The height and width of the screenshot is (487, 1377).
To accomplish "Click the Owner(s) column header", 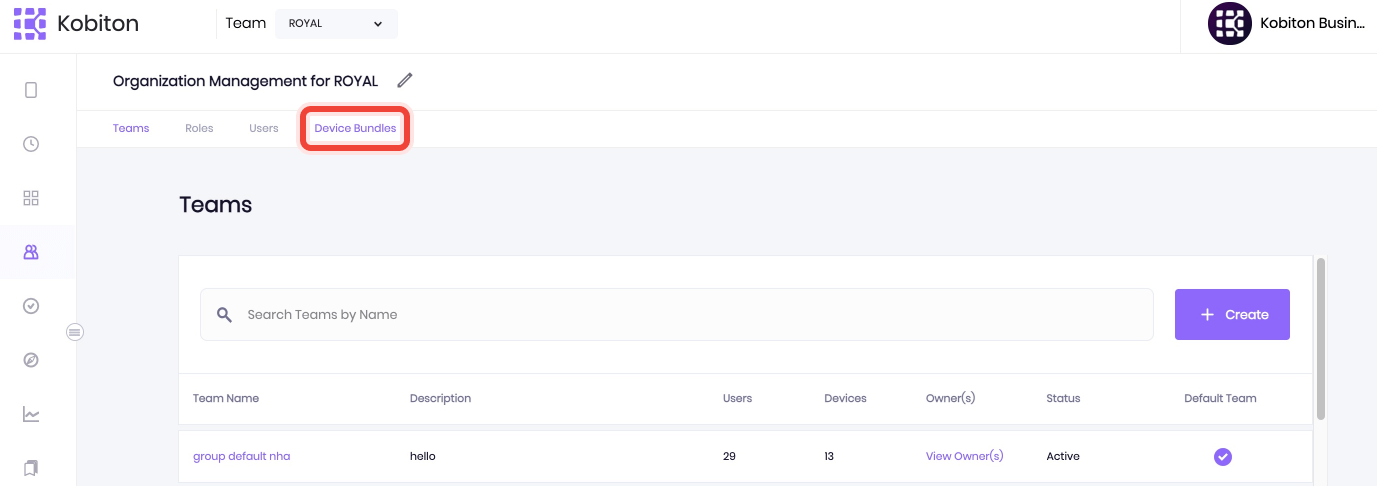I will tap(950, 398).
